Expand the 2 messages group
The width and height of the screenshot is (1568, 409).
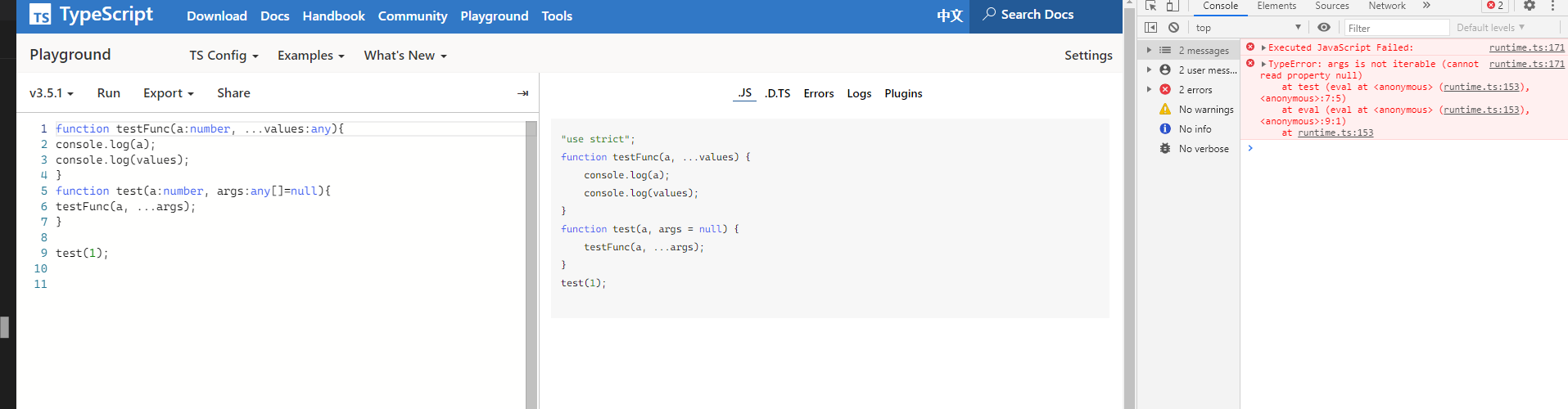tap(1149, 50)
